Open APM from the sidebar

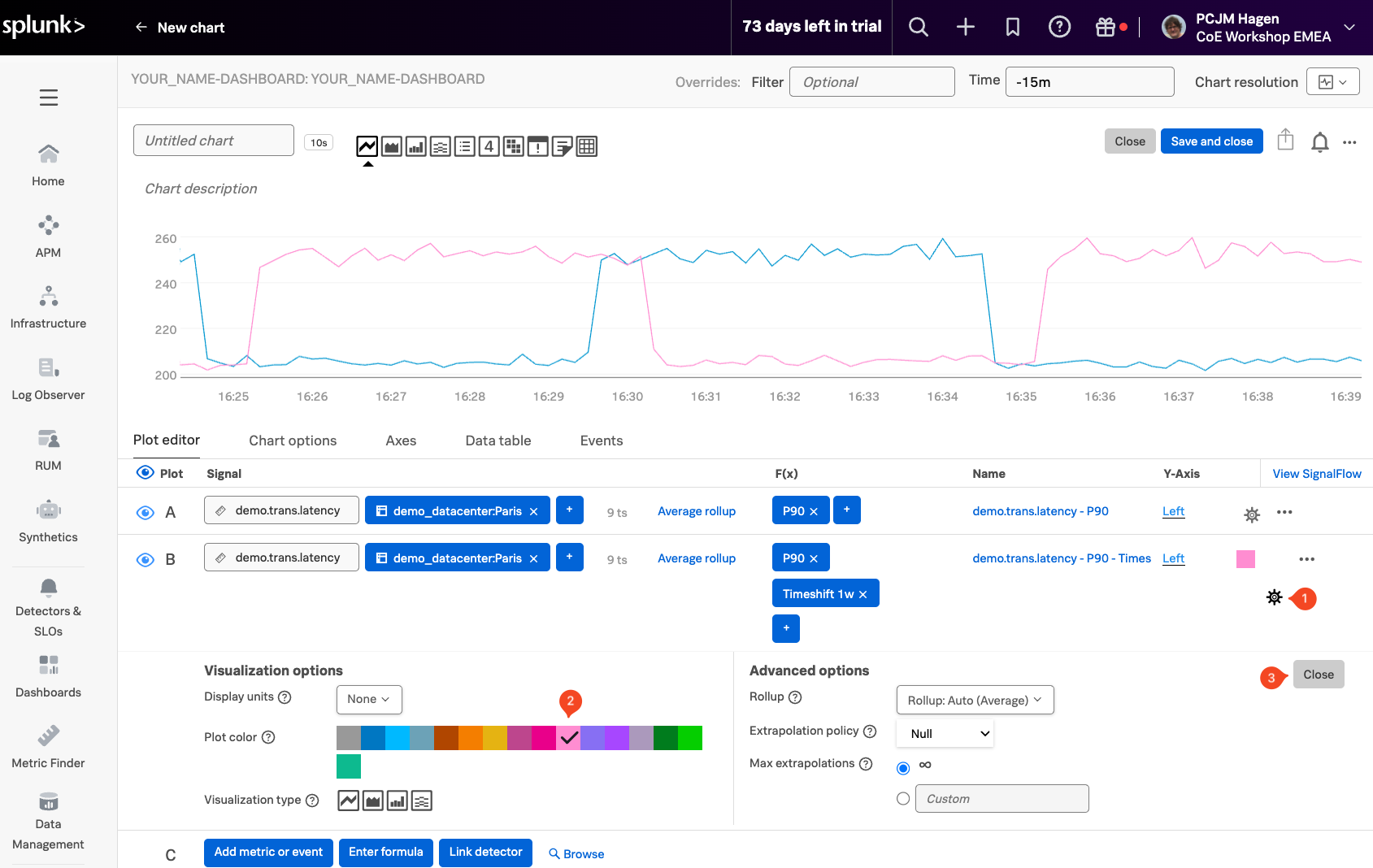coord(48,236)
